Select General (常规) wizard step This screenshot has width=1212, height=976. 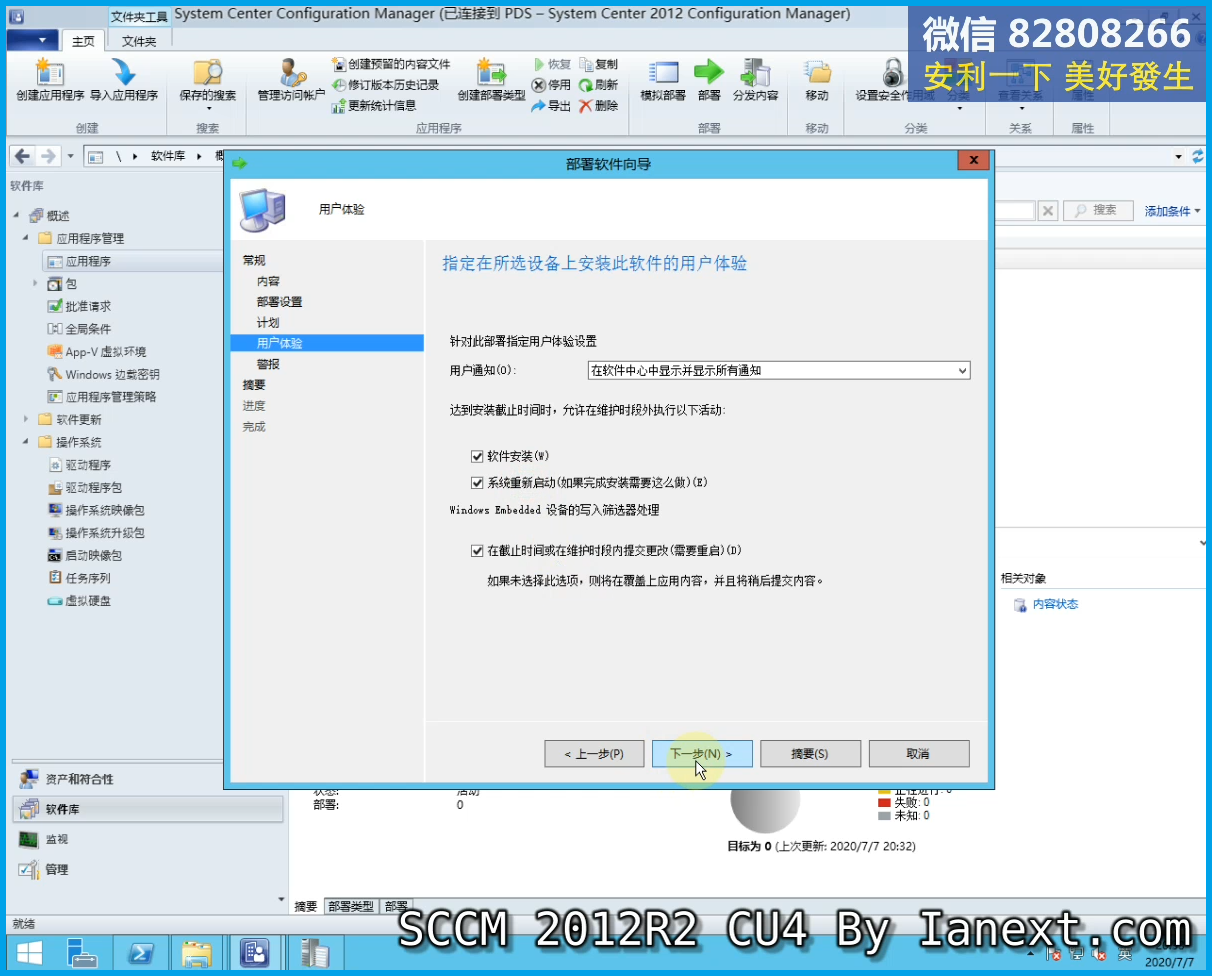point(254,260)
